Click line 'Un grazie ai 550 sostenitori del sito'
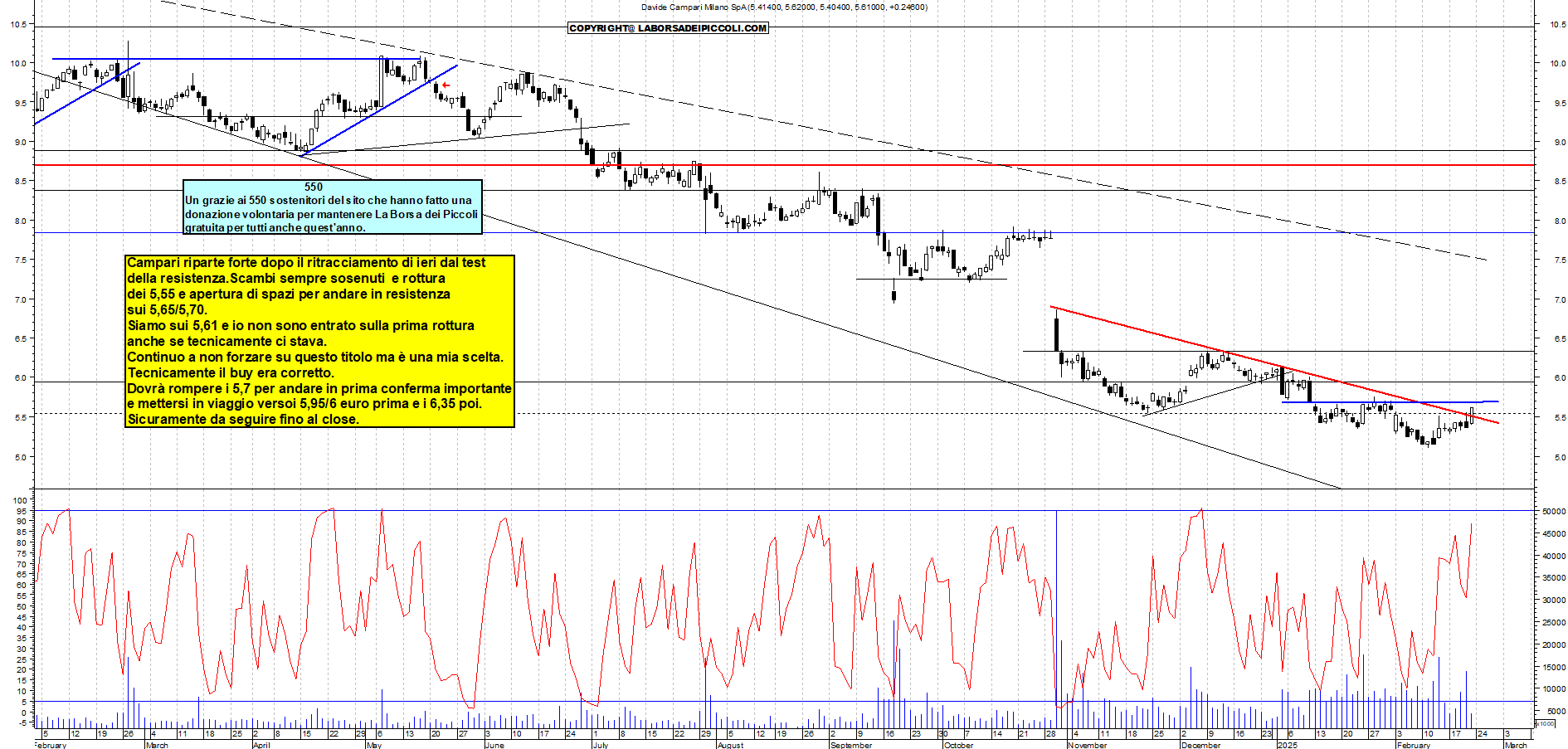 [328, 201]
